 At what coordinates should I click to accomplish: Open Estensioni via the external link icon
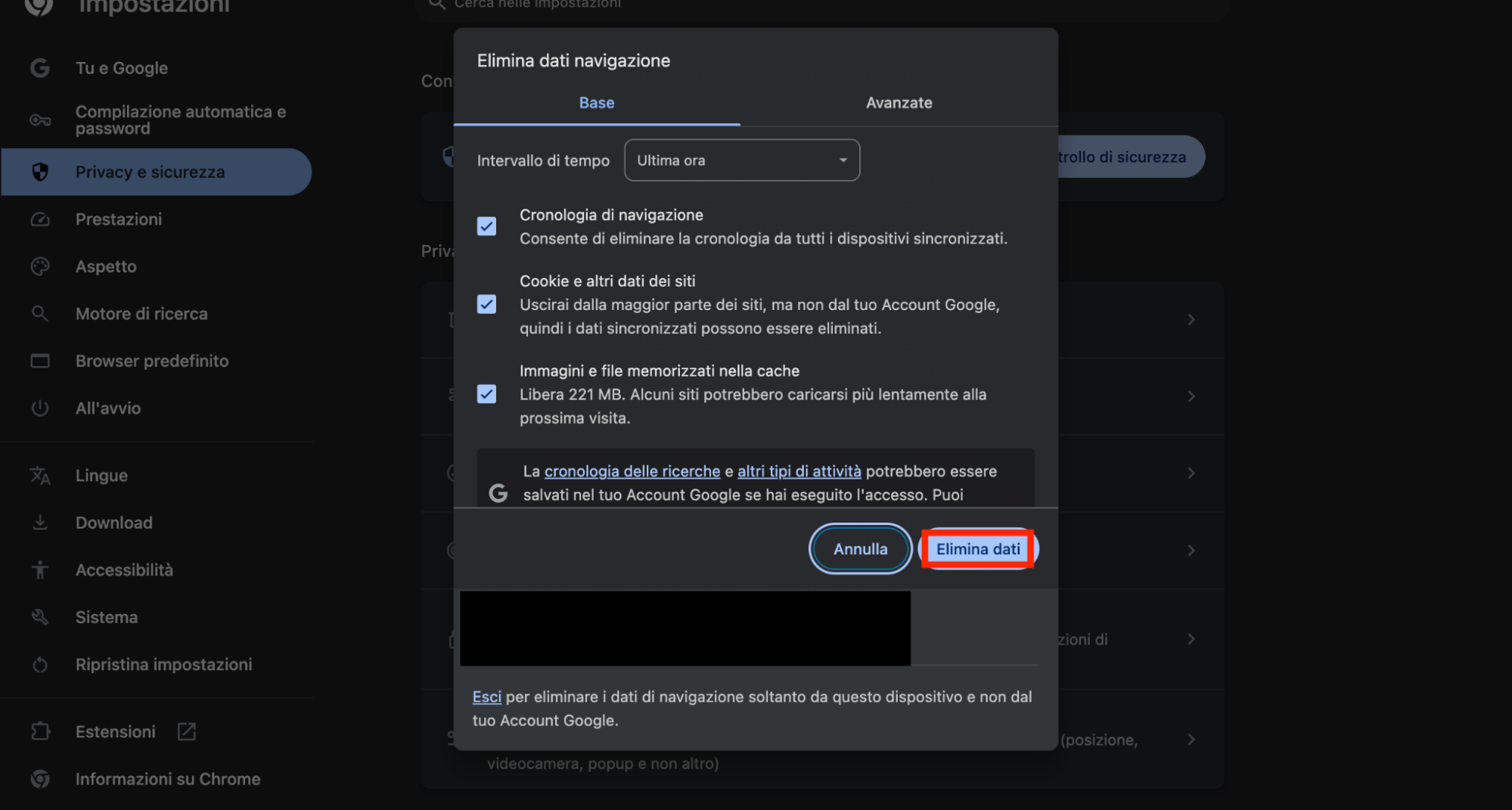point(185,731)
